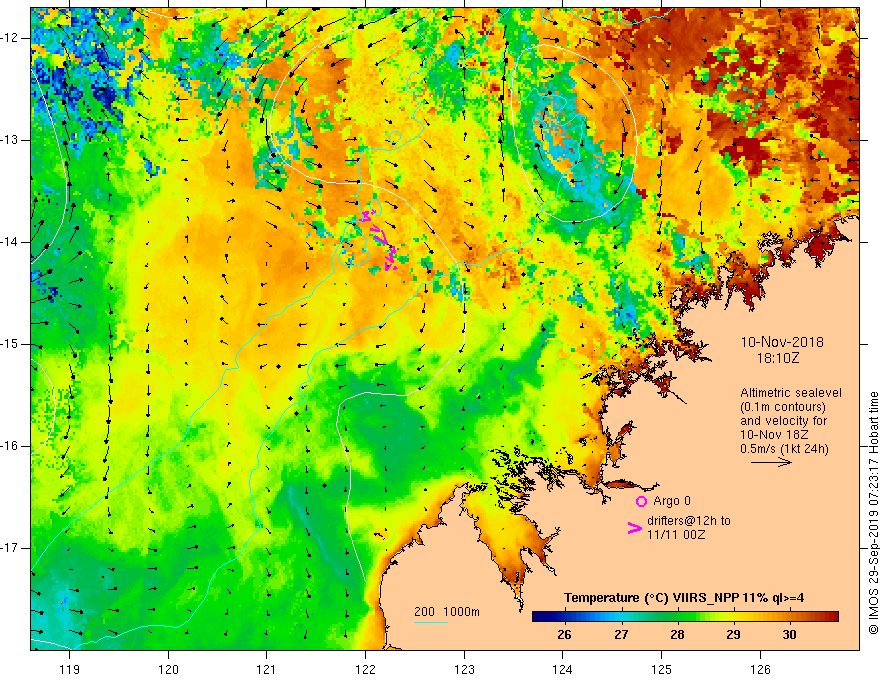Image resolution: width=880 pixels, height=680 pixels.
Task: Click the longitude axis label 123
Action: tap(464, 669)
